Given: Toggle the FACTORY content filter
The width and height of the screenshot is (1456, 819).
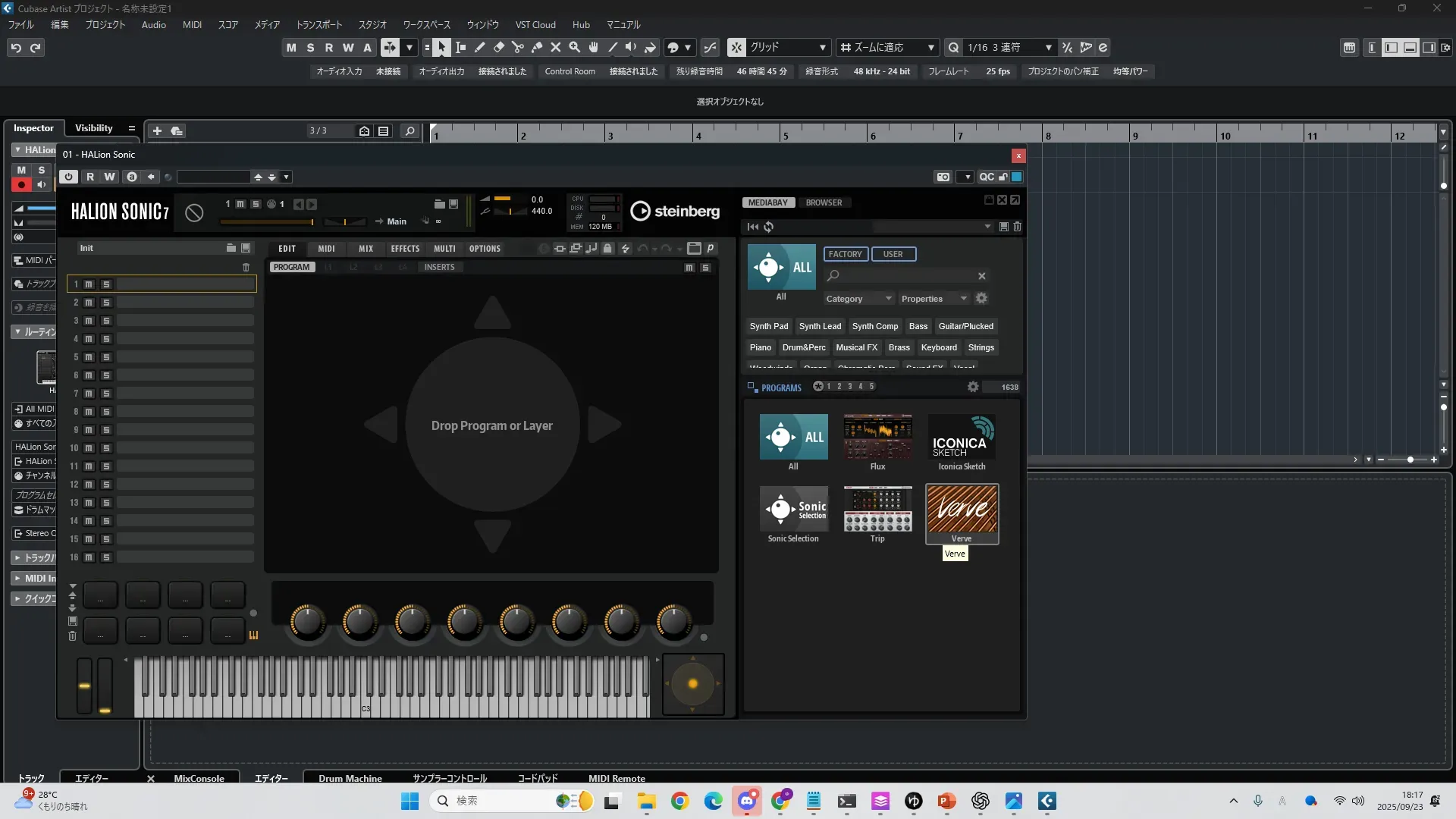Looking at the screenshot, I should 845,254.
